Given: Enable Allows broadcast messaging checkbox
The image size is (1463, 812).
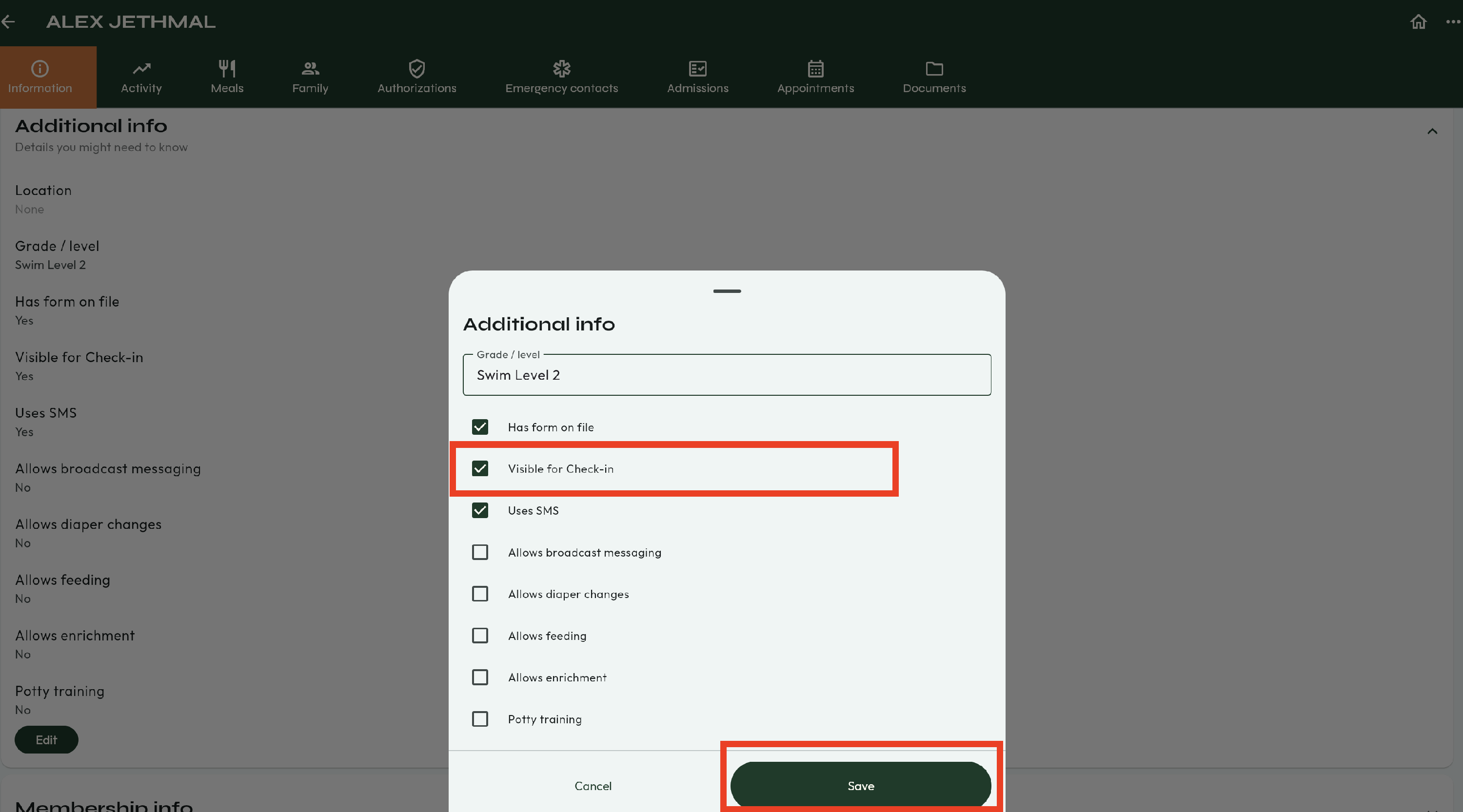Looking at the screenshot, I should coord(480,552).
